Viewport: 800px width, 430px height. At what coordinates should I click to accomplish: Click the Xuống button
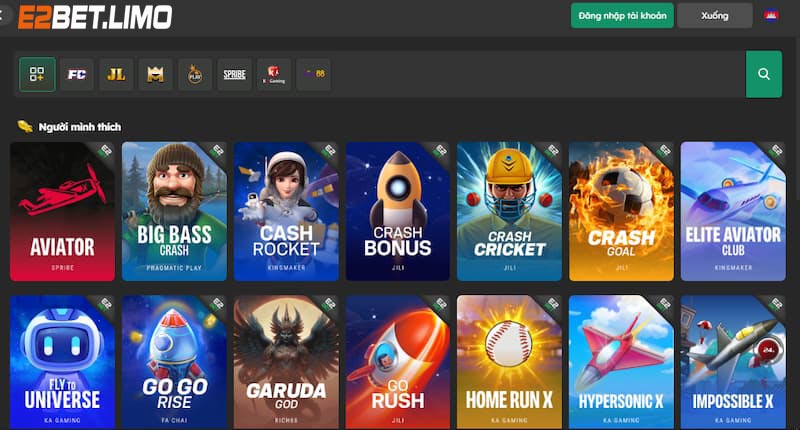pyautogui.click(x=714, y=16)
